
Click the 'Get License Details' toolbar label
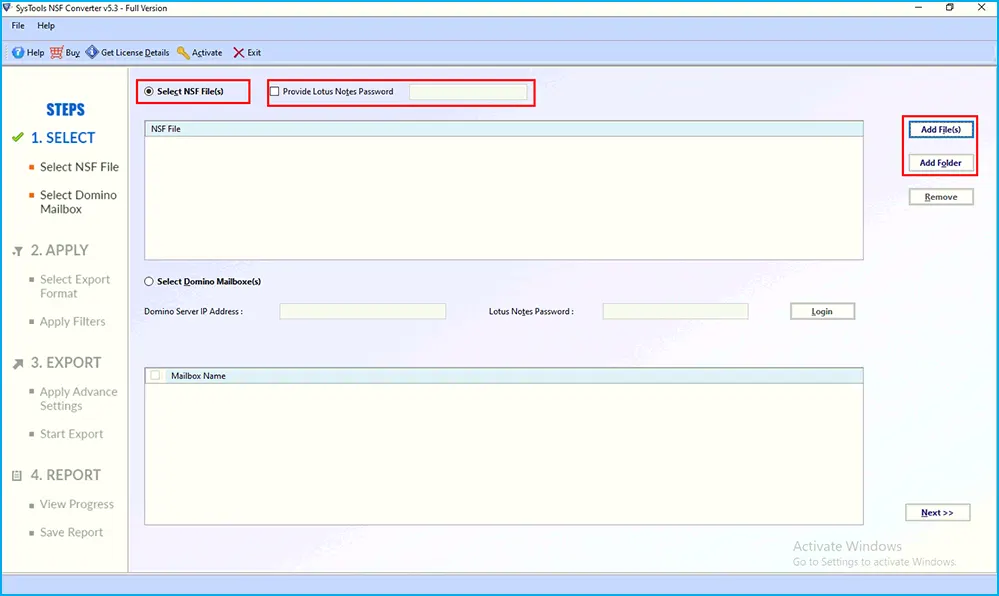[135, 52]
